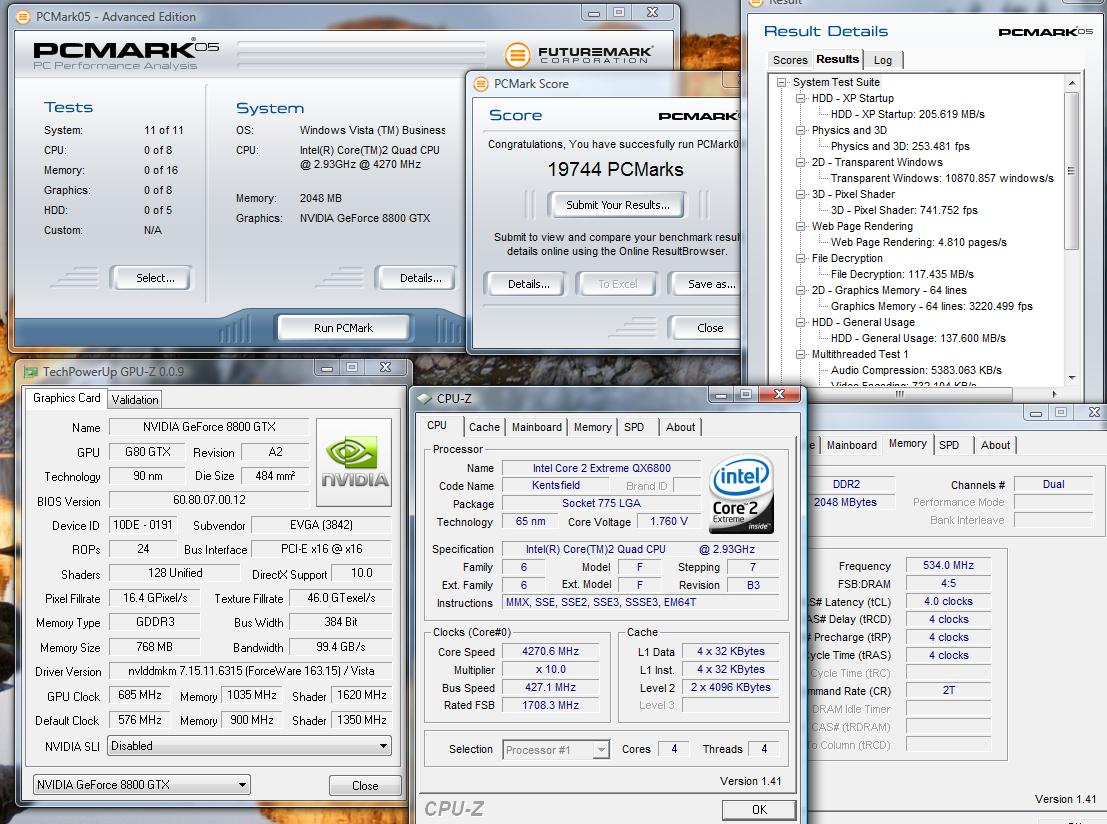Screen dimensions: 1107x824
Task: Click the Driver Version field in GPU-Z
Action: click(251, 671)
